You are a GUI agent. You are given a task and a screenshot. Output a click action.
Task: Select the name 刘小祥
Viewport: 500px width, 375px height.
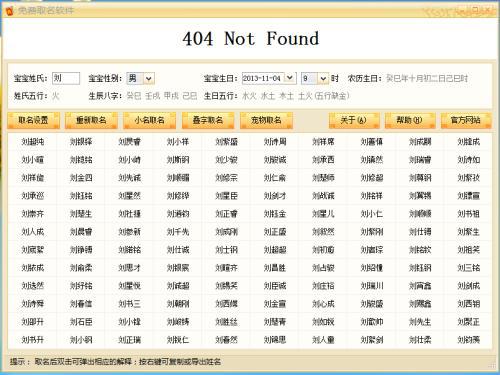click(x=178, y=142)
